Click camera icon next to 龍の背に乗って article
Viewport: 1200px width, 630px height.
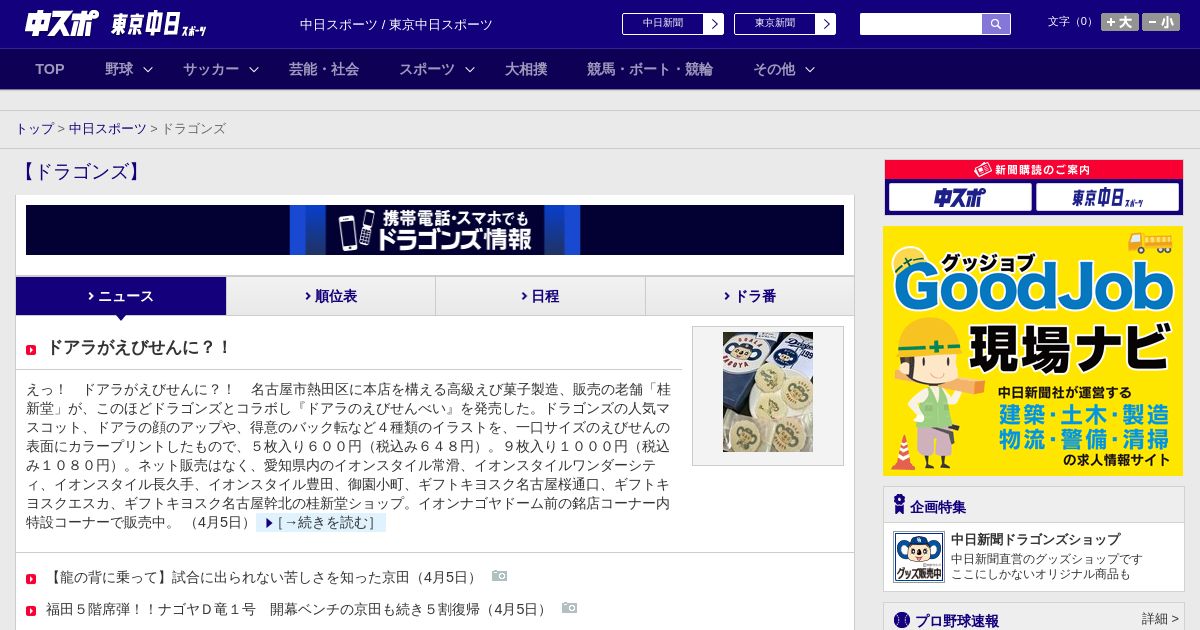click(x=500, y=576)
